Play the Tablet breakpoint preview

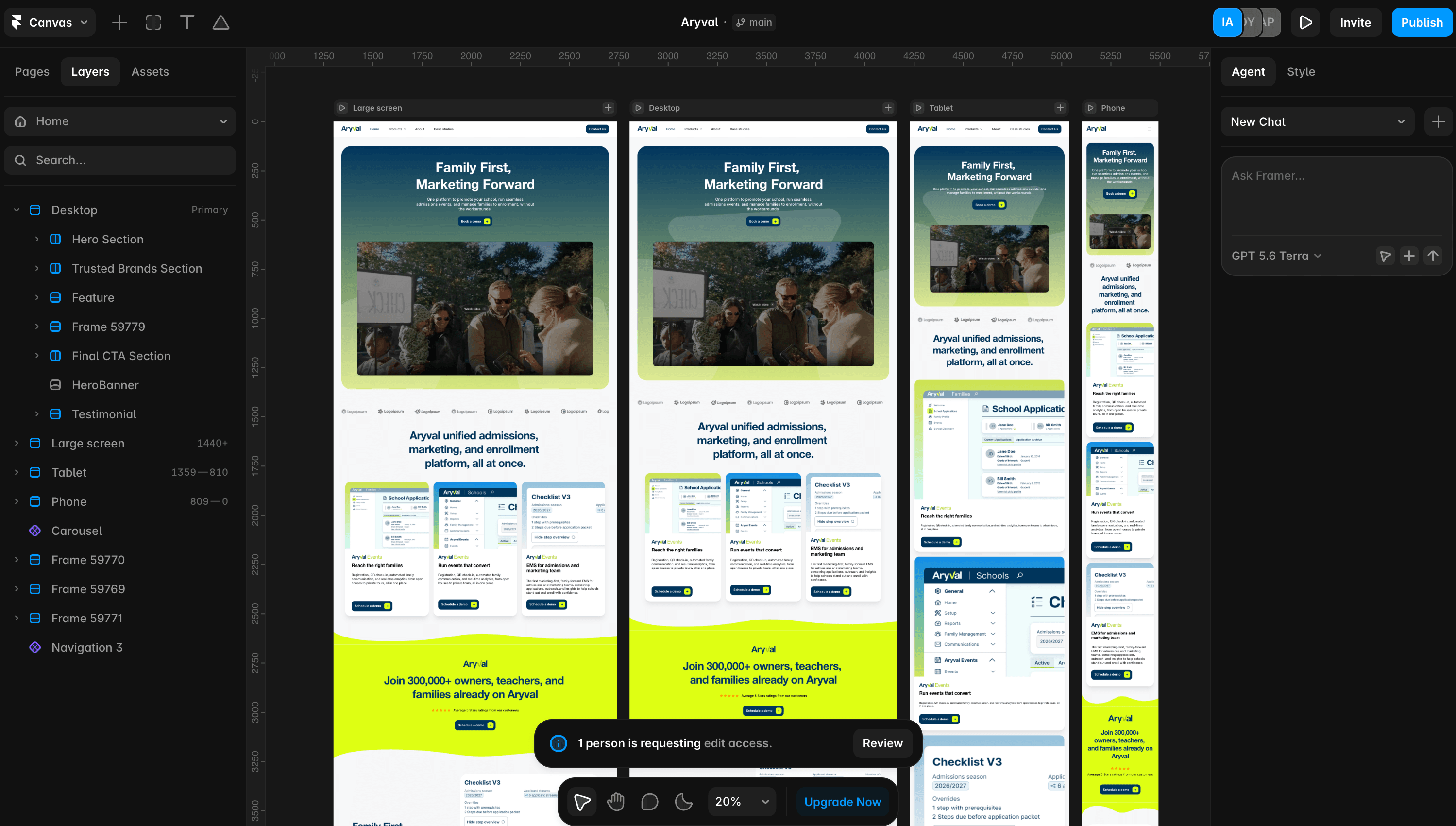pyautogui.click(x=918, y=108)
